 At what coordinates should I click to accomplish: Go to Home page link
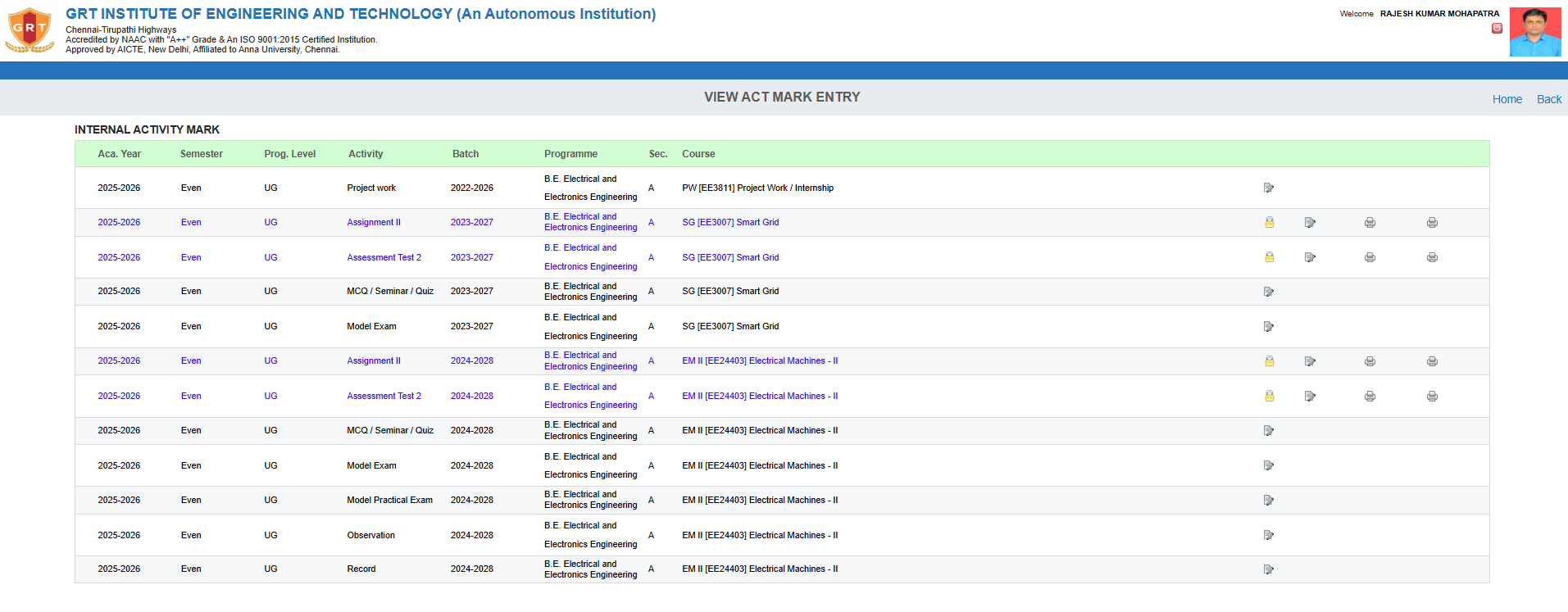point(1507,99)
